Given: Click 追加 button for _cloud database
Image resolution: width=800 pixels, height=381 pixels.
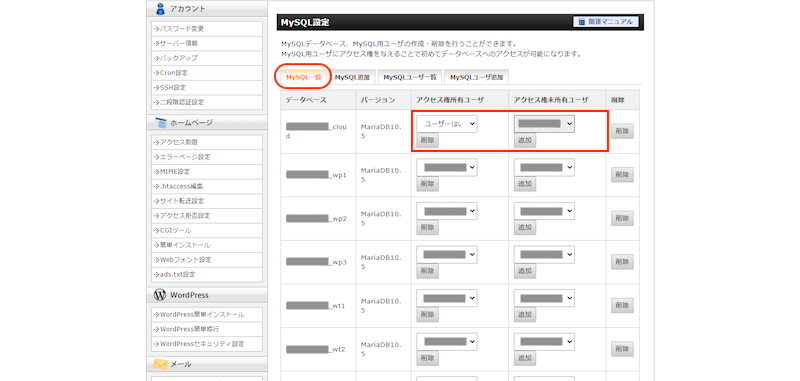Looking at the screenshot, I should pos(525,140).
